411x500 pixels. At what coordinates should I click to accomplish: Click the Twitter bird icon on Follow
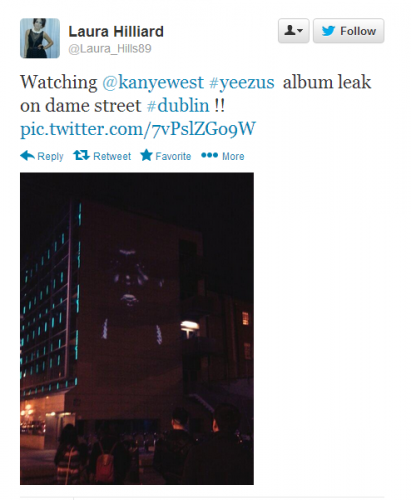point(328,31)
